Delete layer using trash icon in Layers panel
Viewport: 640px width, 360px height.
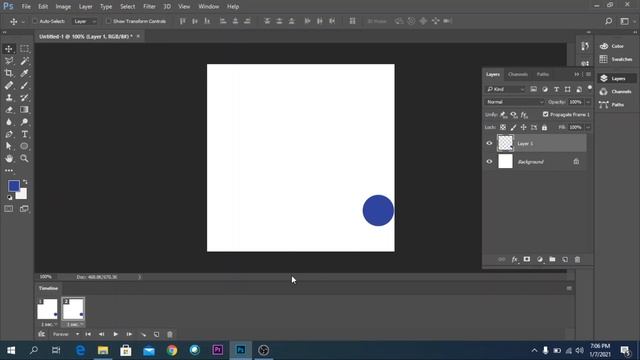tap(577, 260)
